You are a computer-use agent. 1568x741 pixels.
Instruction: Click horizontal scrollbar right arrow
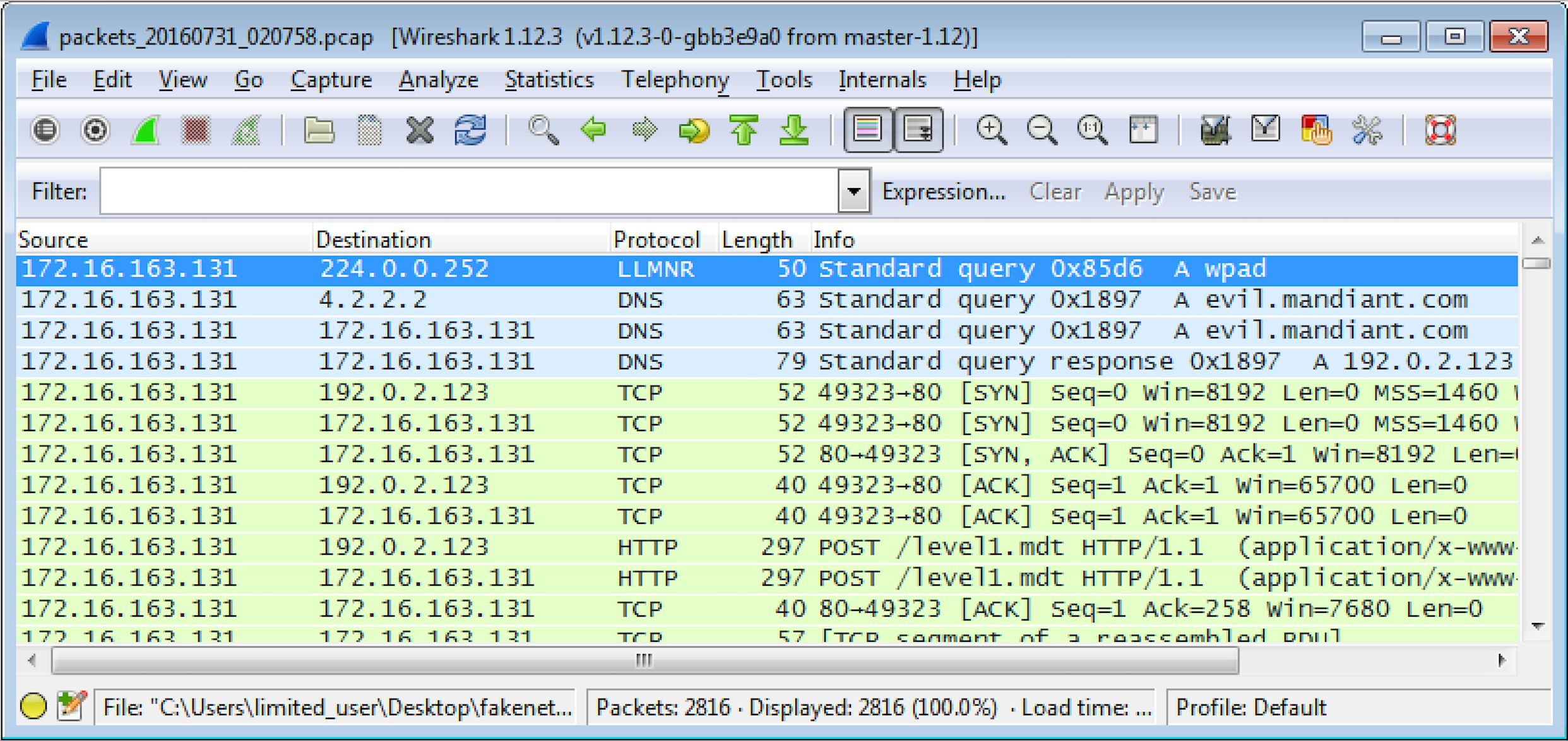(x=1502, y=660)
